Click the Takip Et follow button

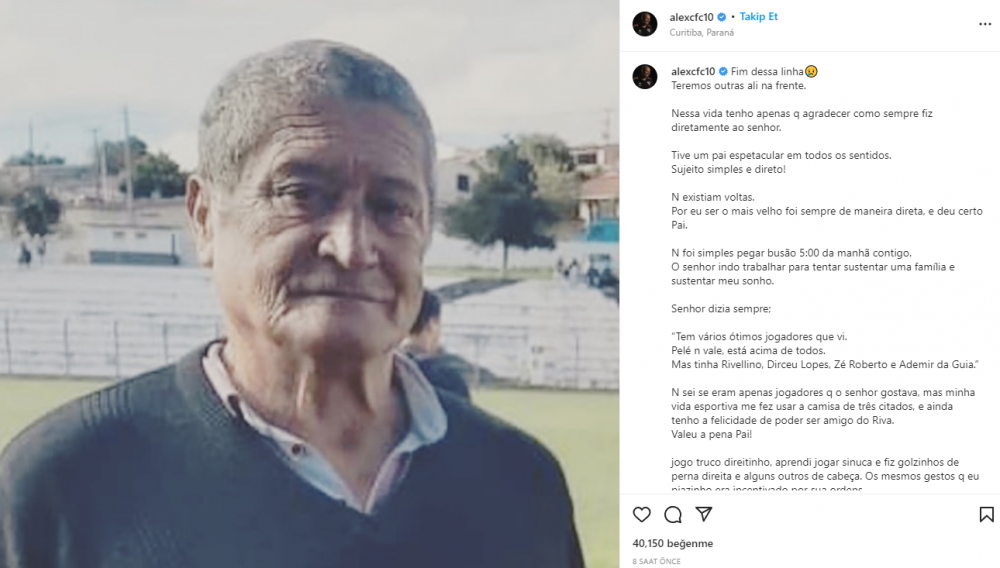[758, 17]
